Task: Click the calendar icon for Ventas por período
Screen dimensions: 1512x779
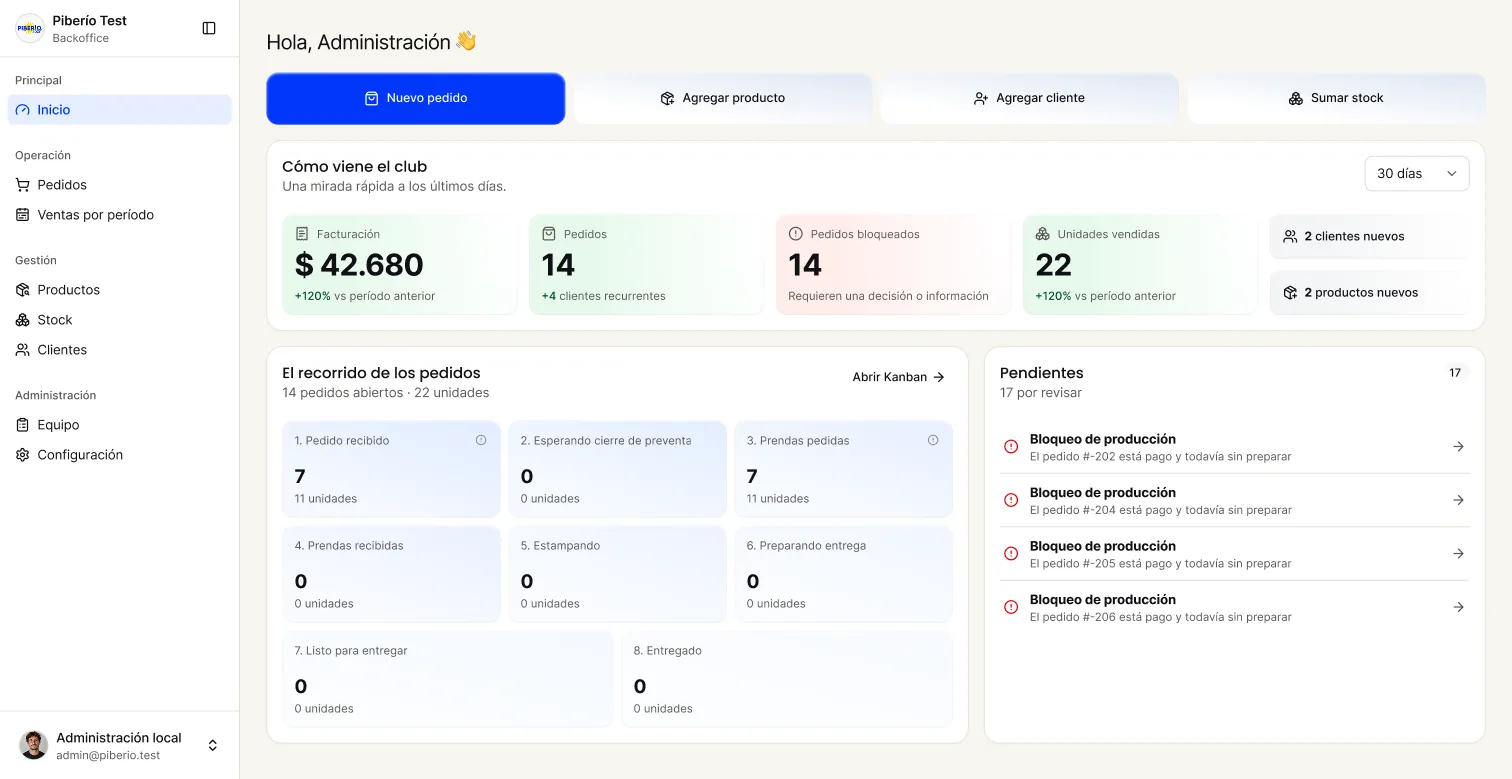Action: pos(23,215)
